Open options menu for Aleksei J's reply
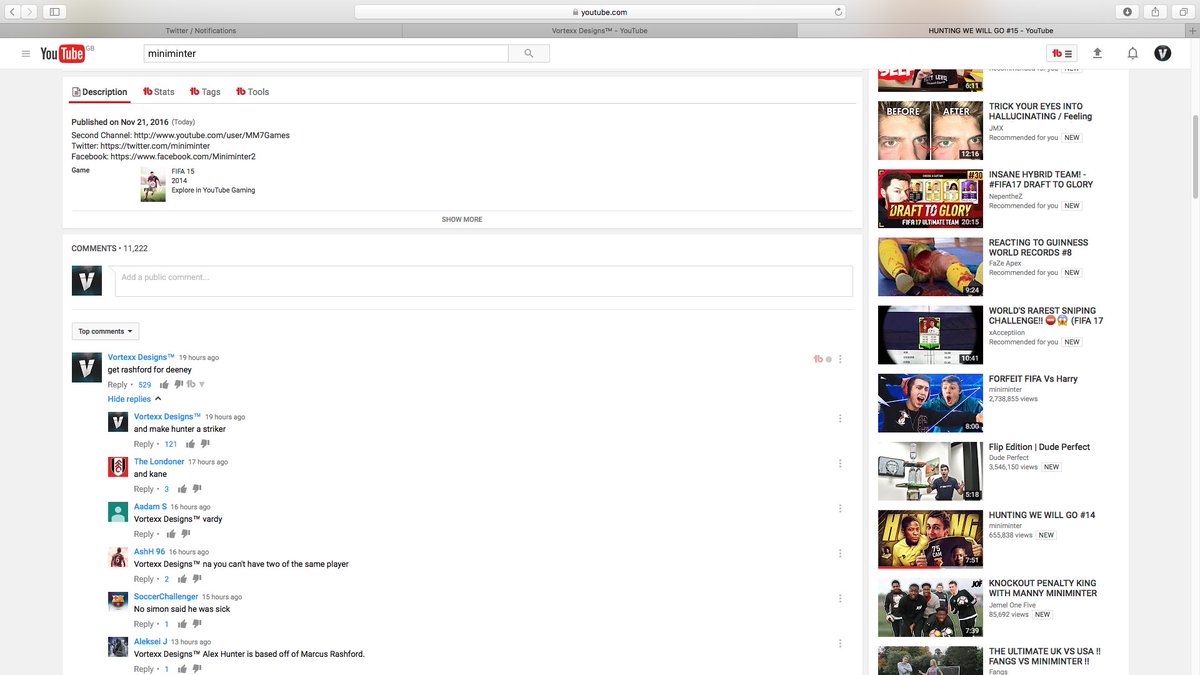 [840, 643]
